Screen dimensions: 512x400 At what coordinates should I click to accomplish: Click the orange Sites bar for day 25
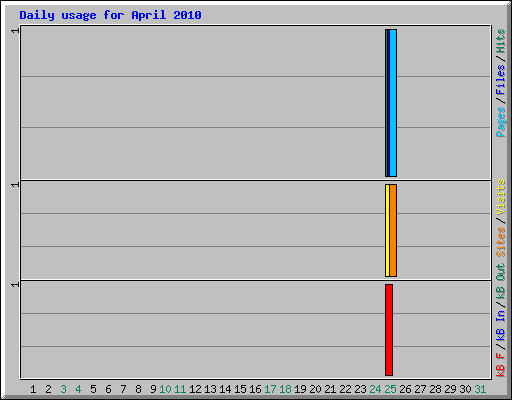point(393,230)
